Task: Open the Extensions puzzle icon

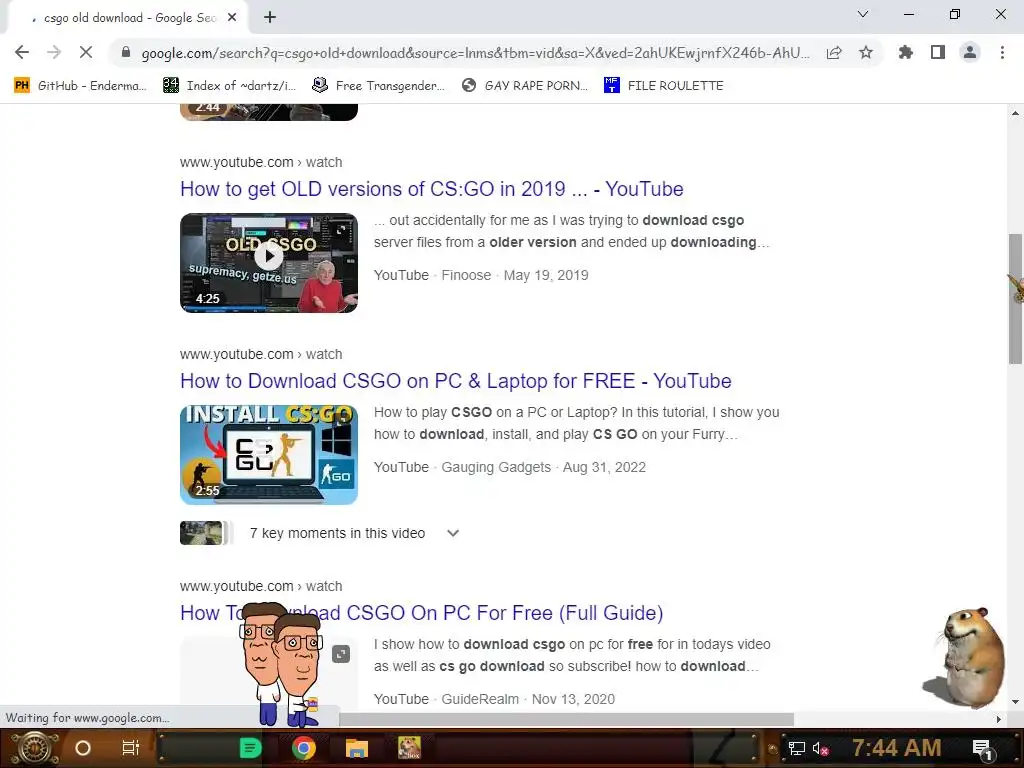Action: click(x=906, y=52)
